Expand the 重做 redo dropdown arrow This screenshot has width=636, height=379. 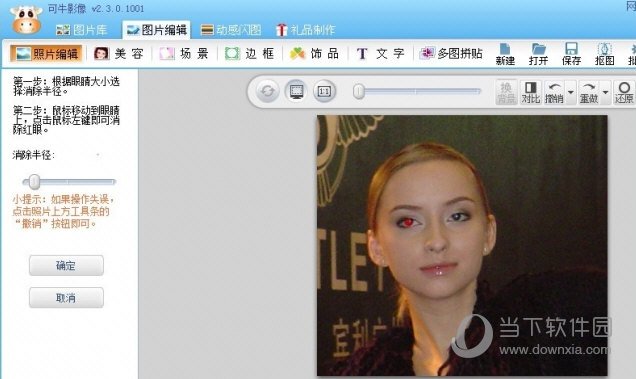click(x=606, y=92)
